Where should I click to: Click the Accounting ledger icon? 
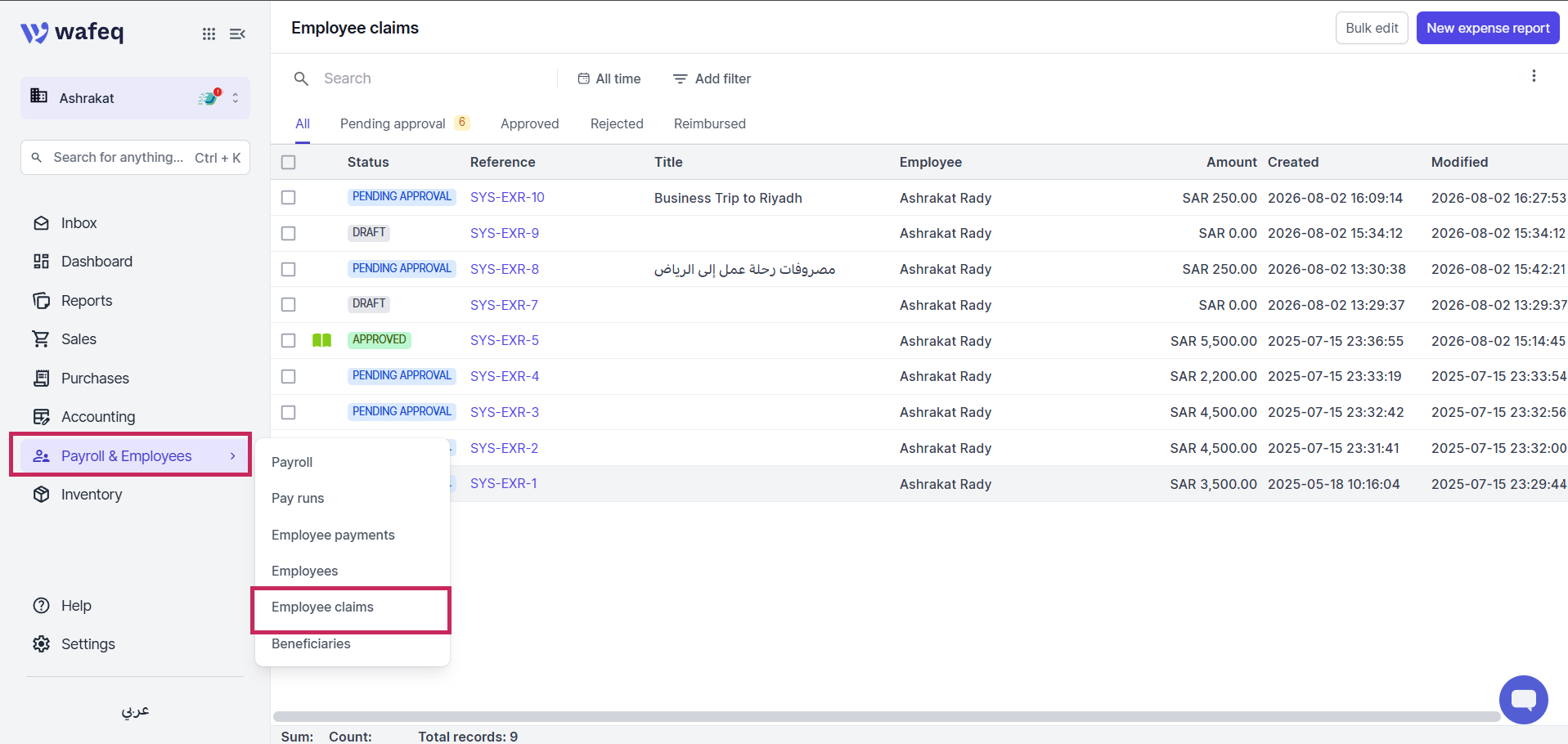[x=41, y=417]
